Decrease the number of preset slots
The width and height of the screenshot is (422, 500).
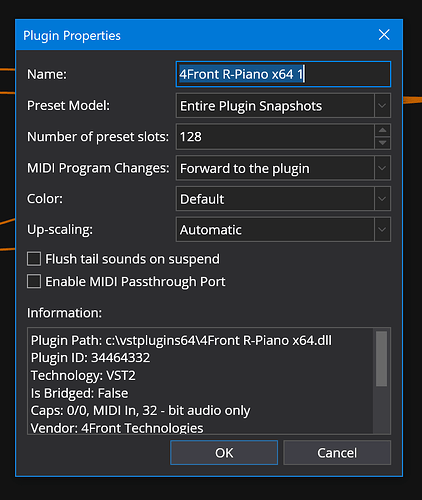tap(382, 143)
